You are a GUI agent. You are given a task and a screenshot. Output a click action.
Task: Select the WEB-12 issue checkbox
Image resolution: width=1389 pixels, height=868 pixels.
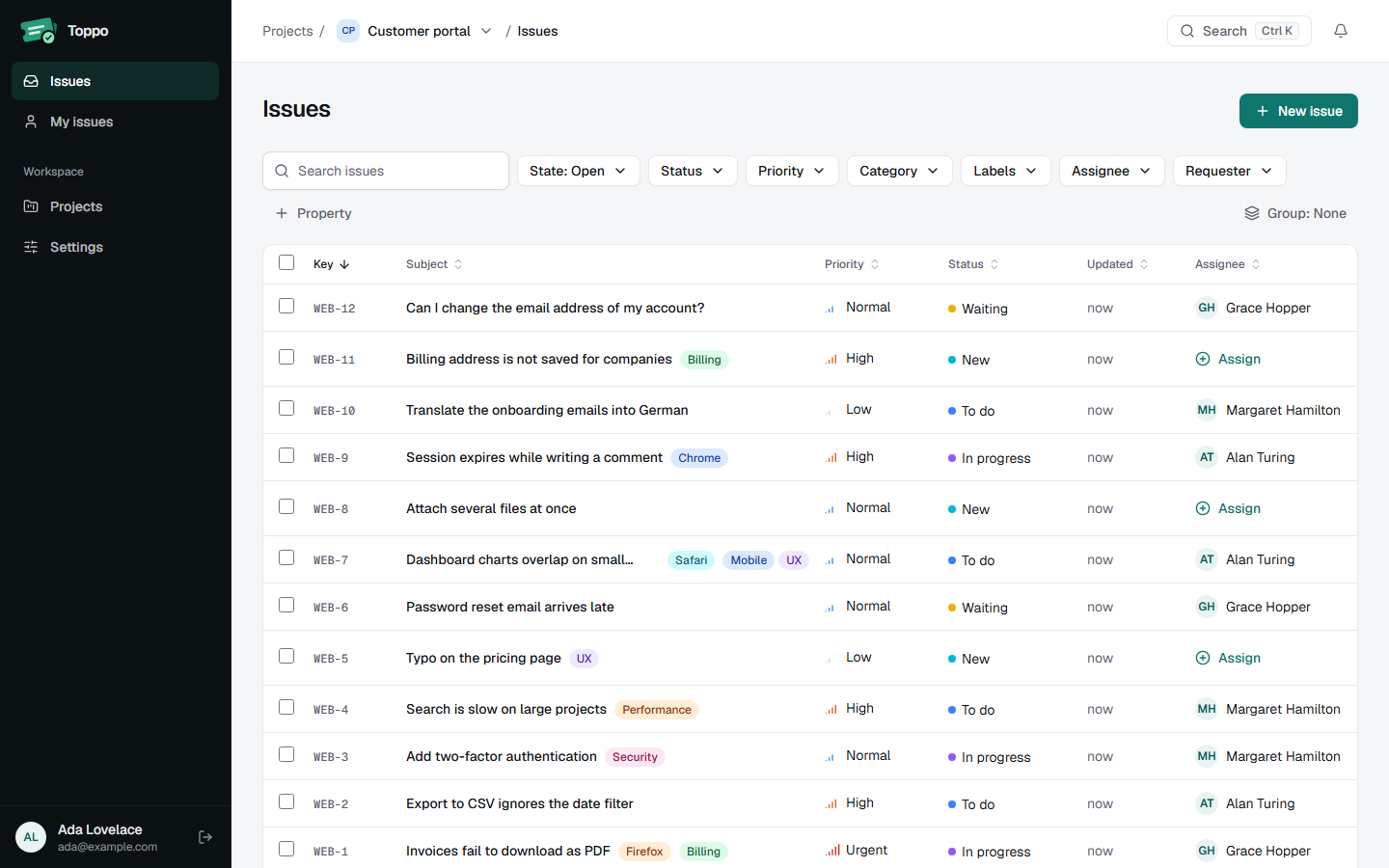click(x=286, y=306)
